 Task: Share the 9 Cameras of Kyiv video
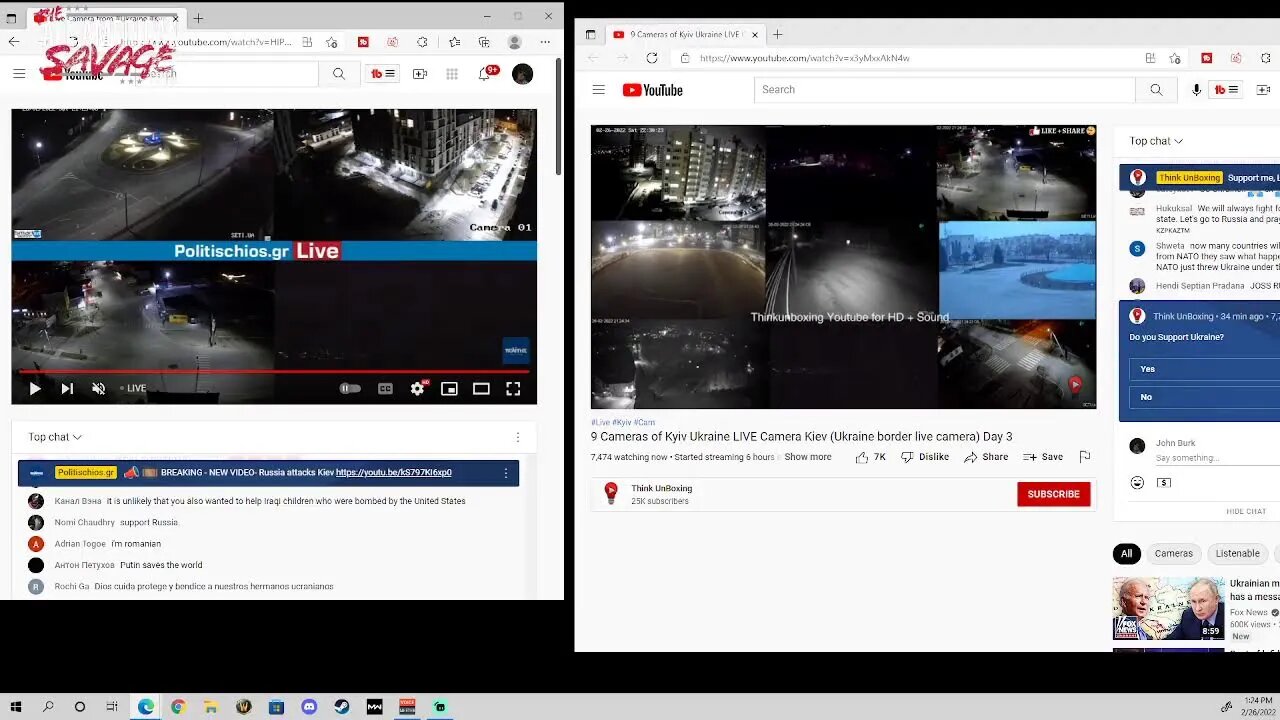coord(986,457)
